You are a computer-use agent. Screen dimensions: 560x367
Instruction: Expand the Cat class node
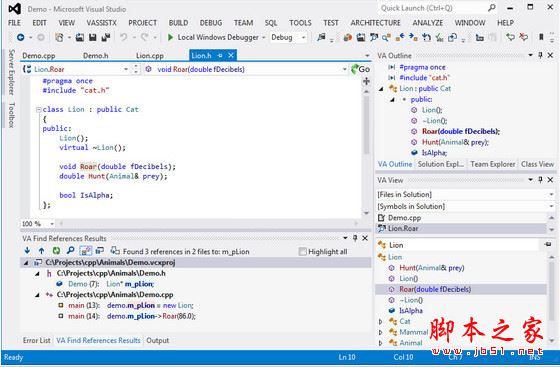coord(381,322)
